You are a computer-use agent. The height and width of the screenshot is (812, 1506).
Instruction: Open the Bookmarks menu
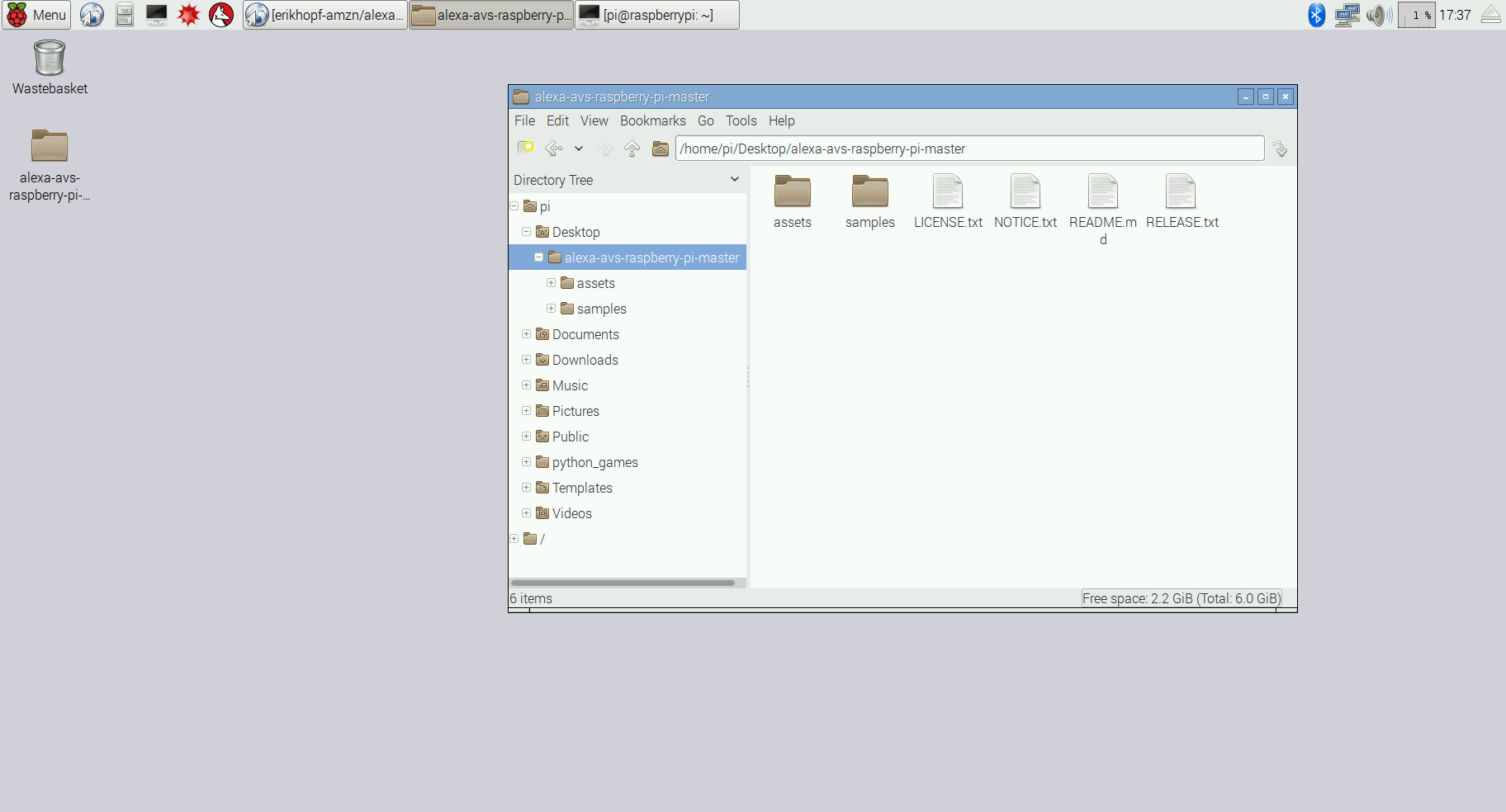tap(653, 120)
